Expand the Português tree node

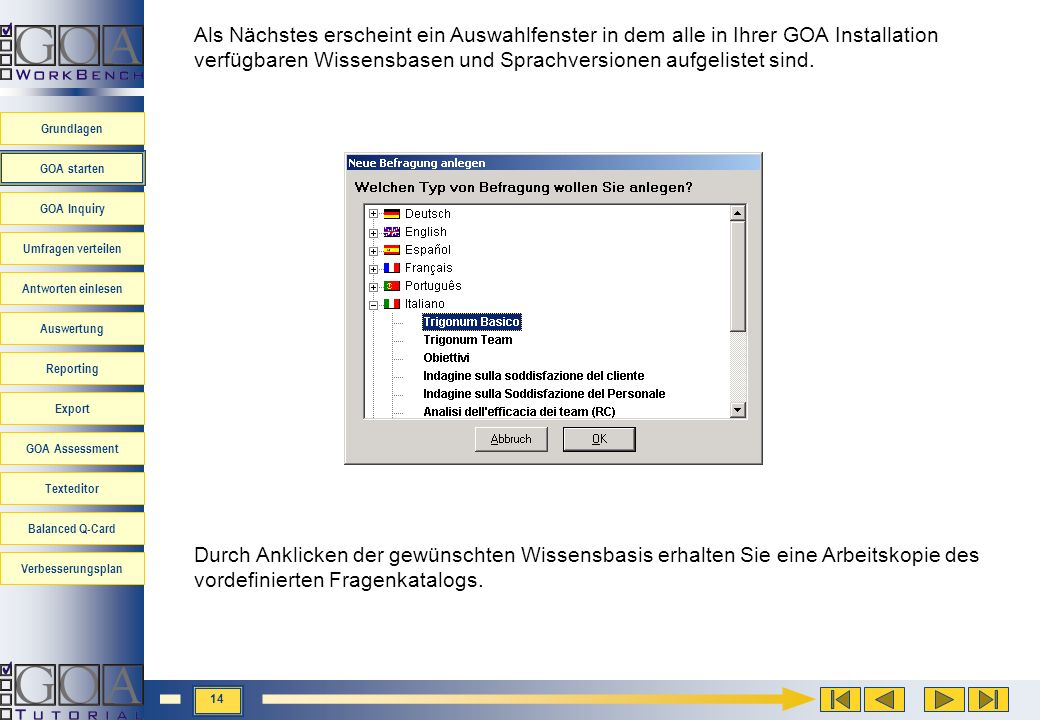[373, 286]
